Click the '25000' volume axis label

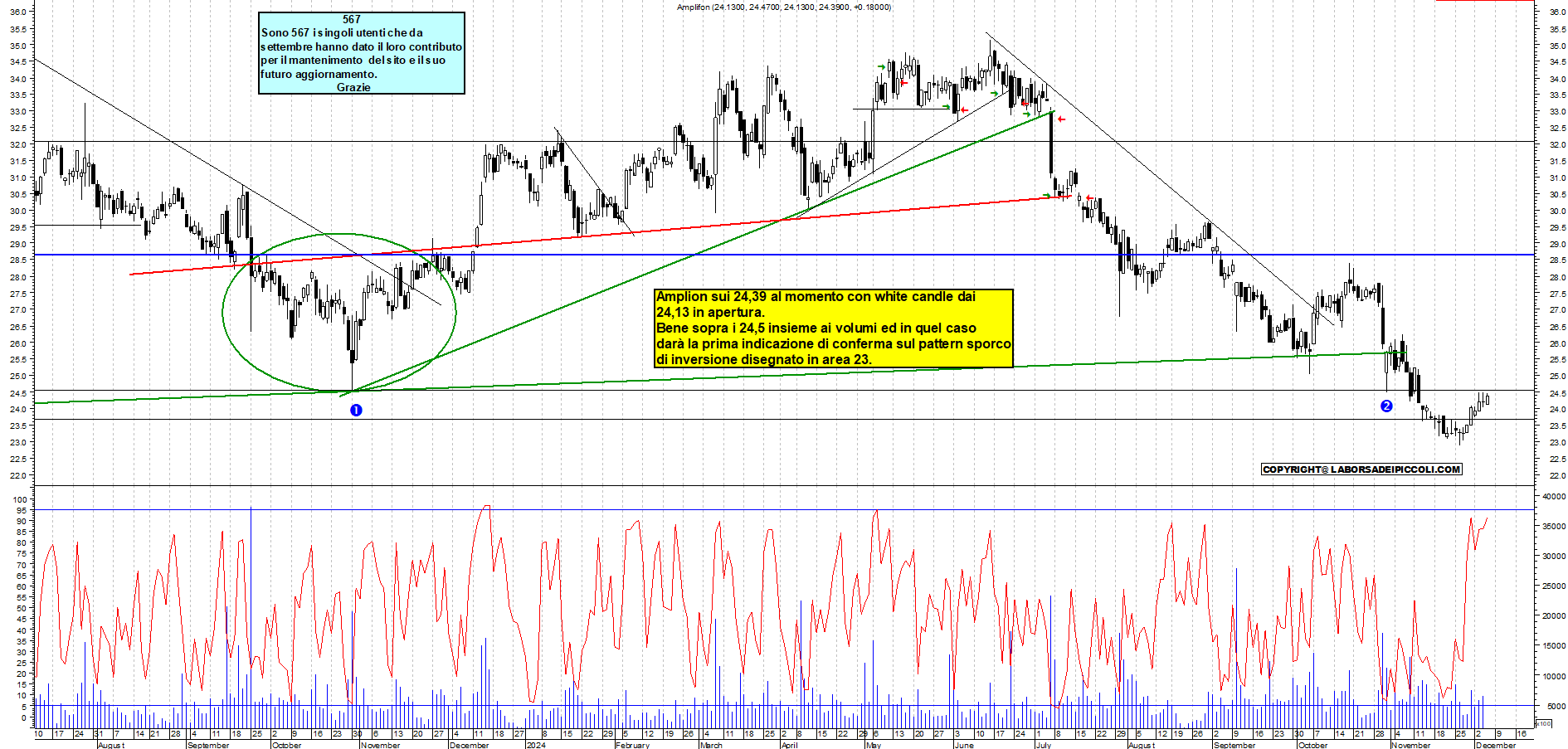tap(1554, 586)
